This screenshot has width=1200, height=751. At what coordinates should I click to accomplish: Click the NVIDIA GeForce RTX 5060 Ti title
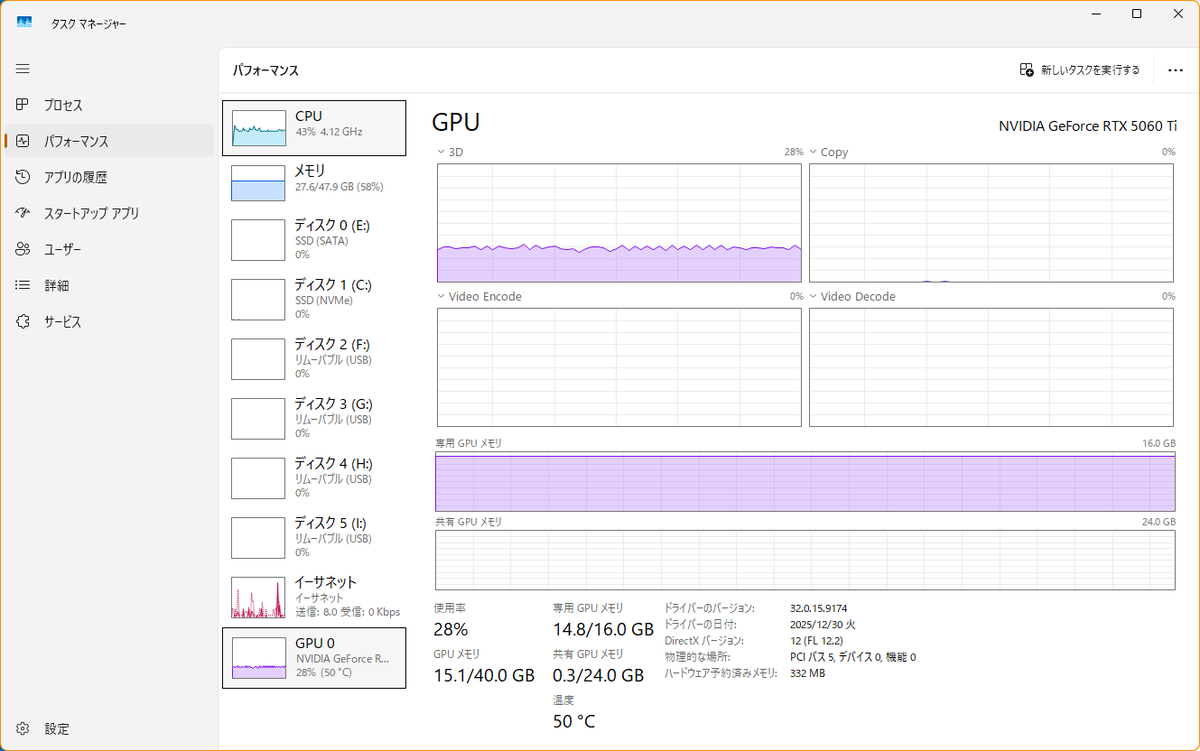[x=1088, y=126]
